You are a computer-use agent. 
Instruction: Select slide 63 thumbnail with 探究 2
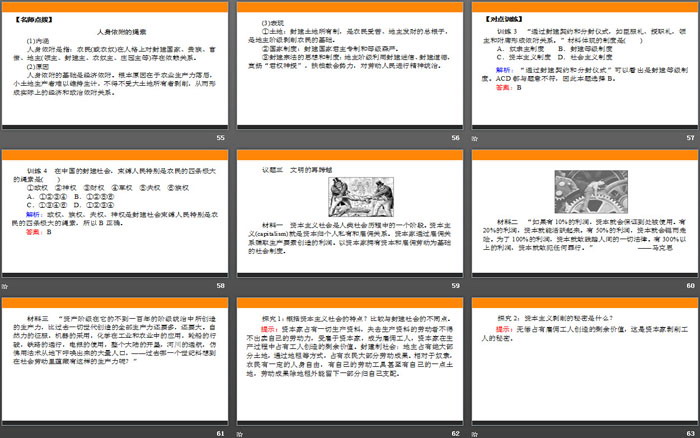pyautogui.click(x=585, y=361)
